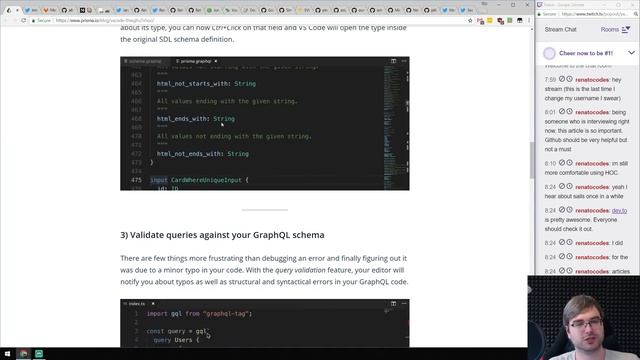Ban icon on the 'I did' chat message
The height and width of the screenshot is (360, 640).
coord(562,242)
